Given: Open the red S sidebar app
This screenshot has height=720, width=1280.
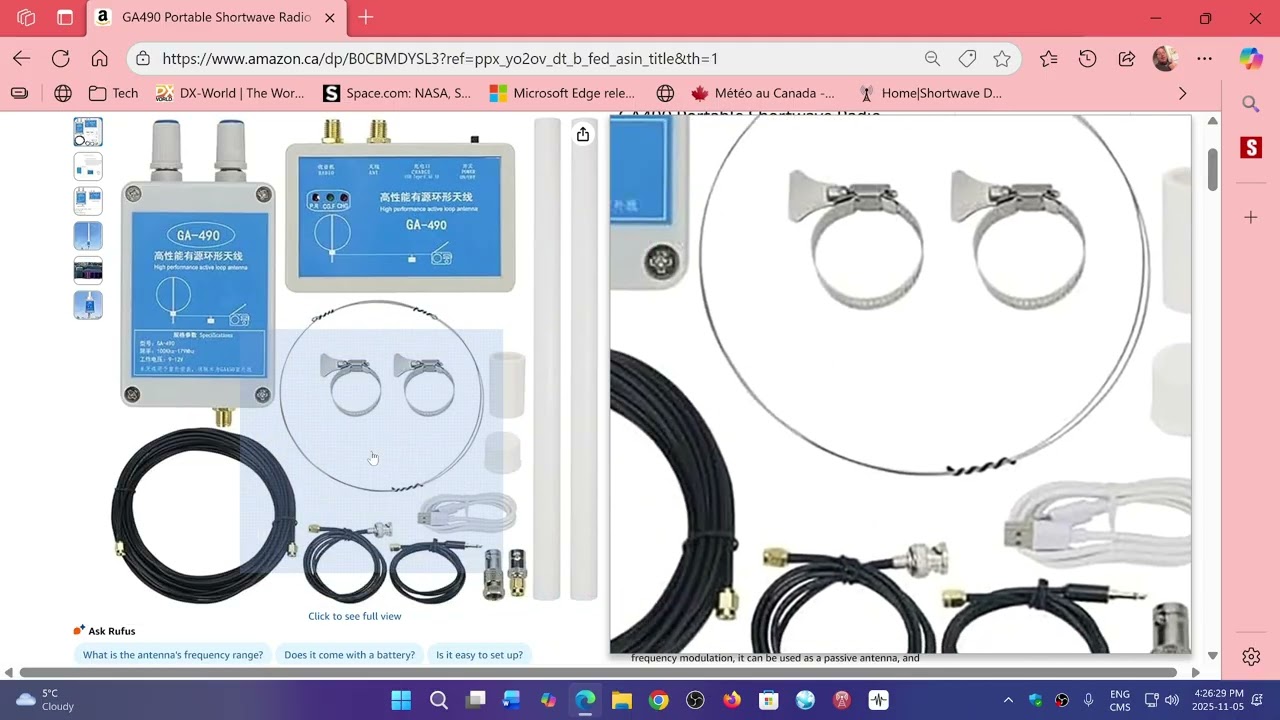Looking at the screenshot, I should 1251,148.
